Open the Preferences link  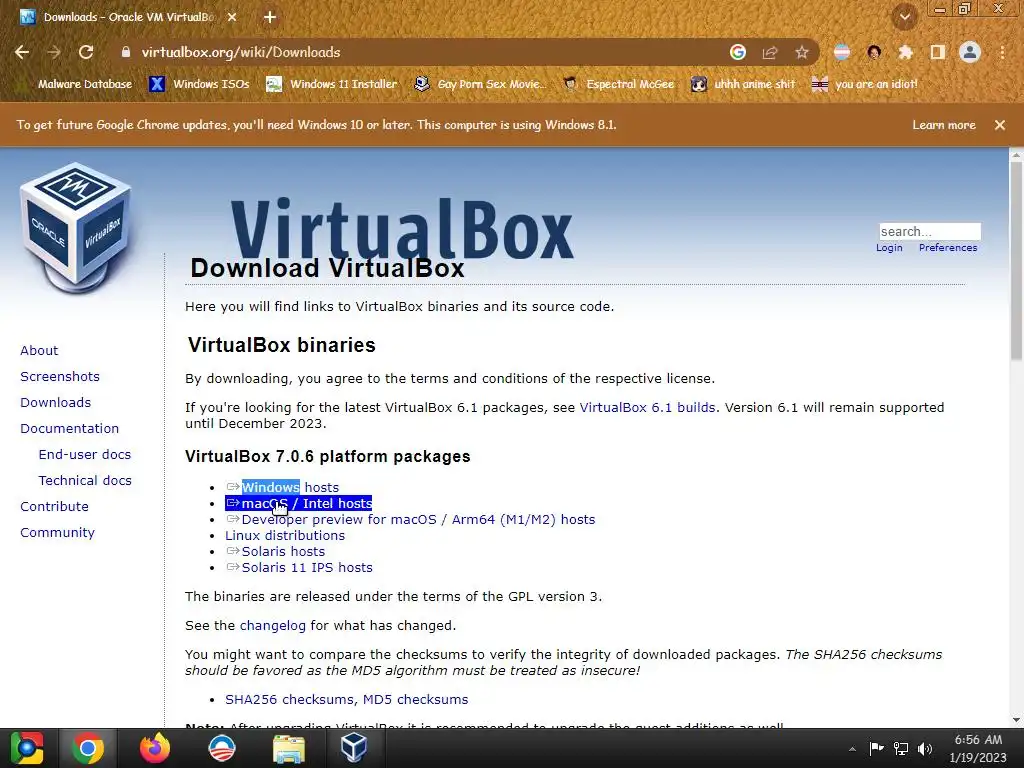(x=948, y=248)
